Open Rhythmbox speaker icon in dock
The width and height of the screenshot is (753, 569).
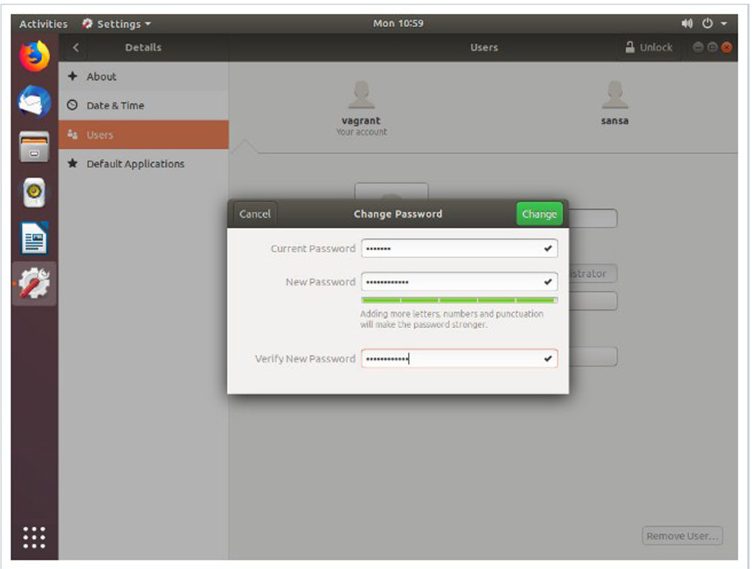tap(34, 193)
